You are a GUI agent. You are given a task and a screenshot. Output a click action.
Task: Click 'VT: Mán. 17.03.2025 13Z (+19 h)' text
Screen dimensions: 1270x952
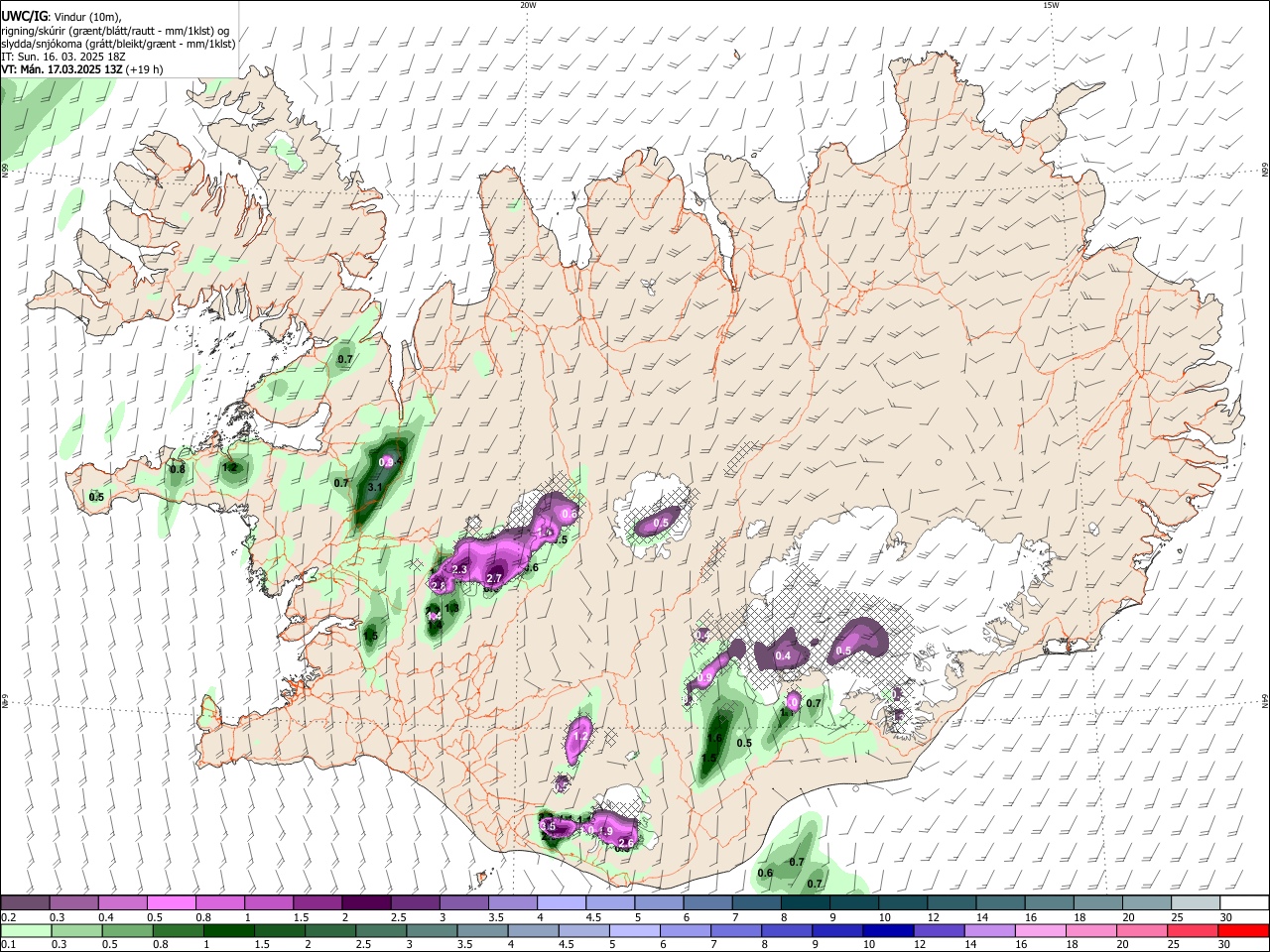coord(82,69)
